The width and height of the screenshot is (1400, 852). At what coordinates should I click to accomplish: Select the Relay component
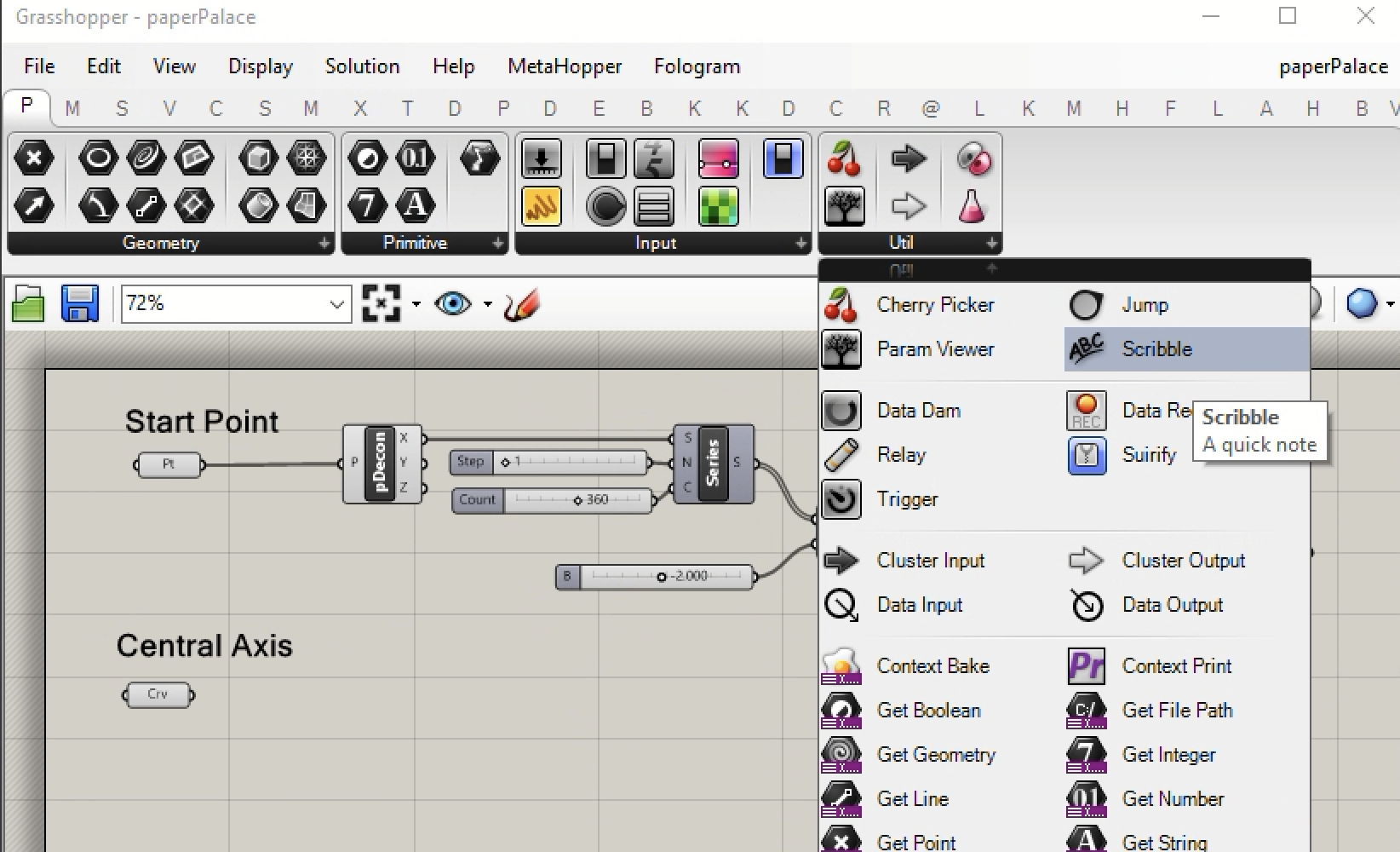tap(901, 455)
